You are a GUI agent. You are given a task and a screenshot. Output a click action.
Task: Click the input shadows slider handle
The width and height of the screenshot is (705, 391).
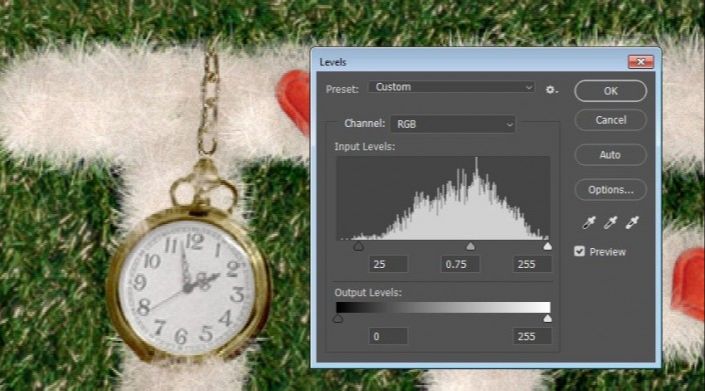358,246
